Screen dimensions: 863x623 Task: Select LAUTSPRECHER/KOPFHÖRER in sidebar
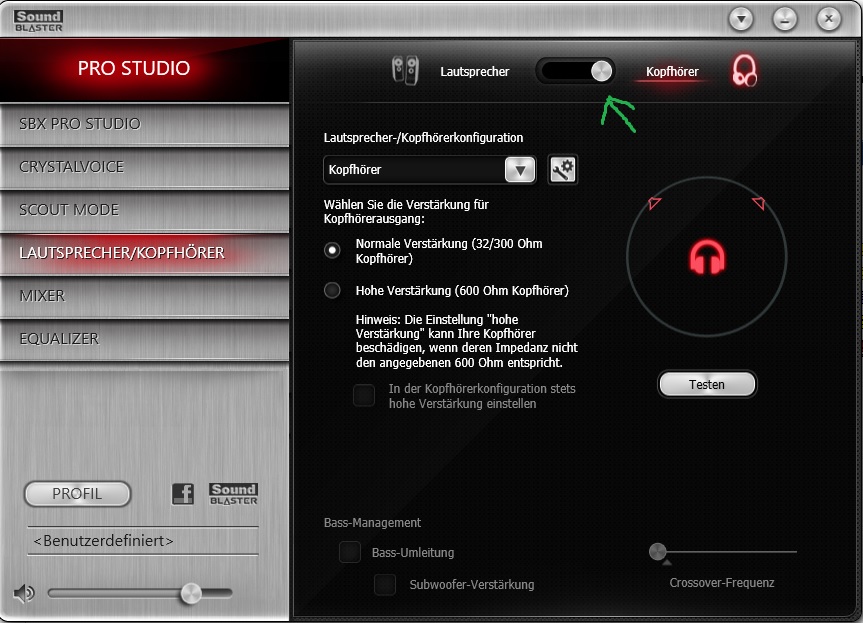pos(144,253)
